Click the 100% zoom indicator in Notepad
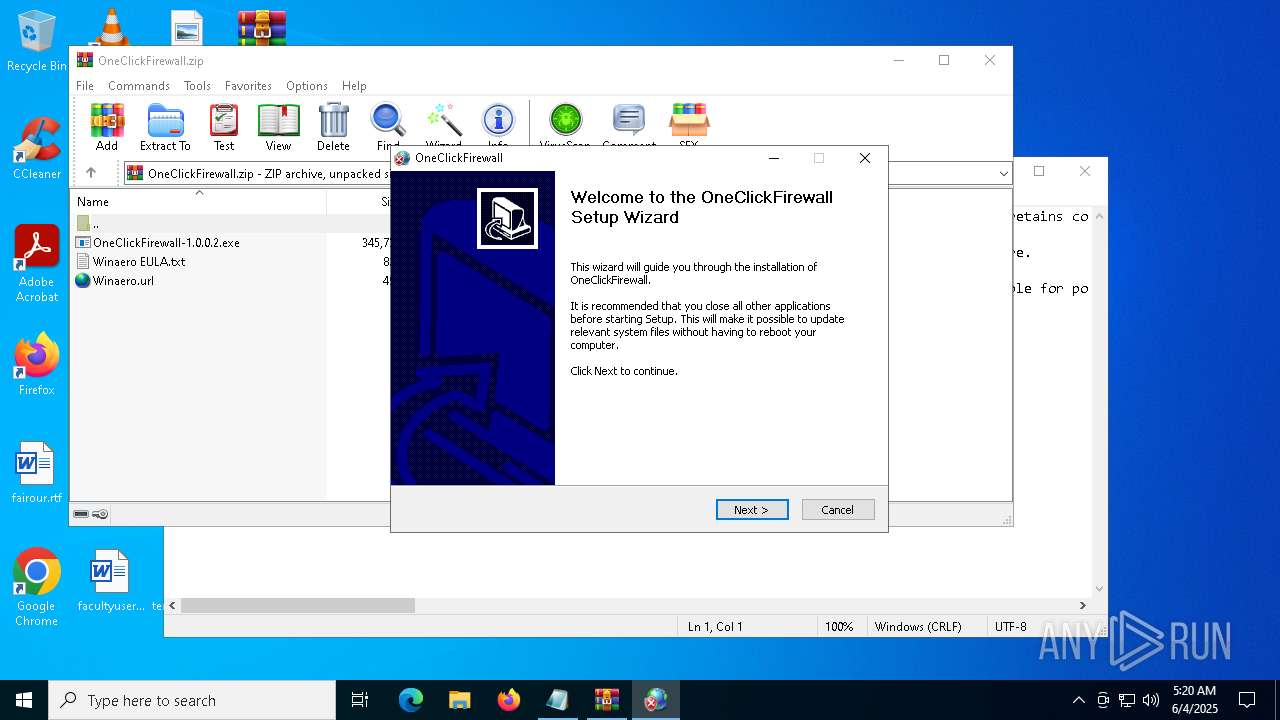Image resolution: width=1280 pixels, height=720 pixels. 839,626
